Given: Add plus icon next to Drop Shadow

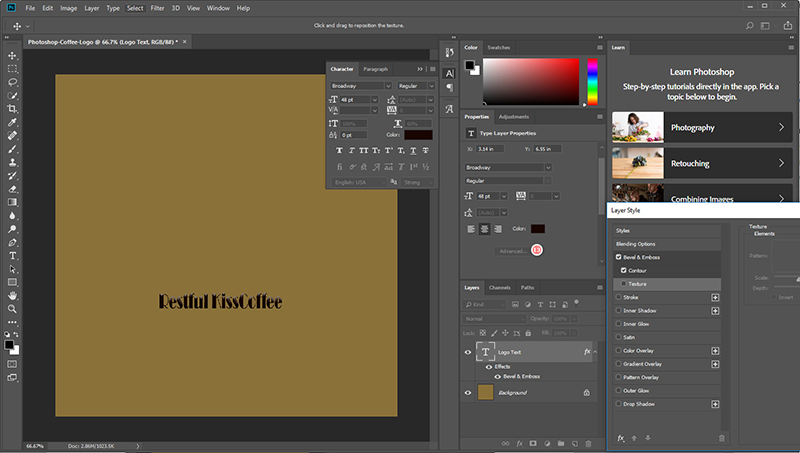Looking at the screenshot, I should point(715,403).
